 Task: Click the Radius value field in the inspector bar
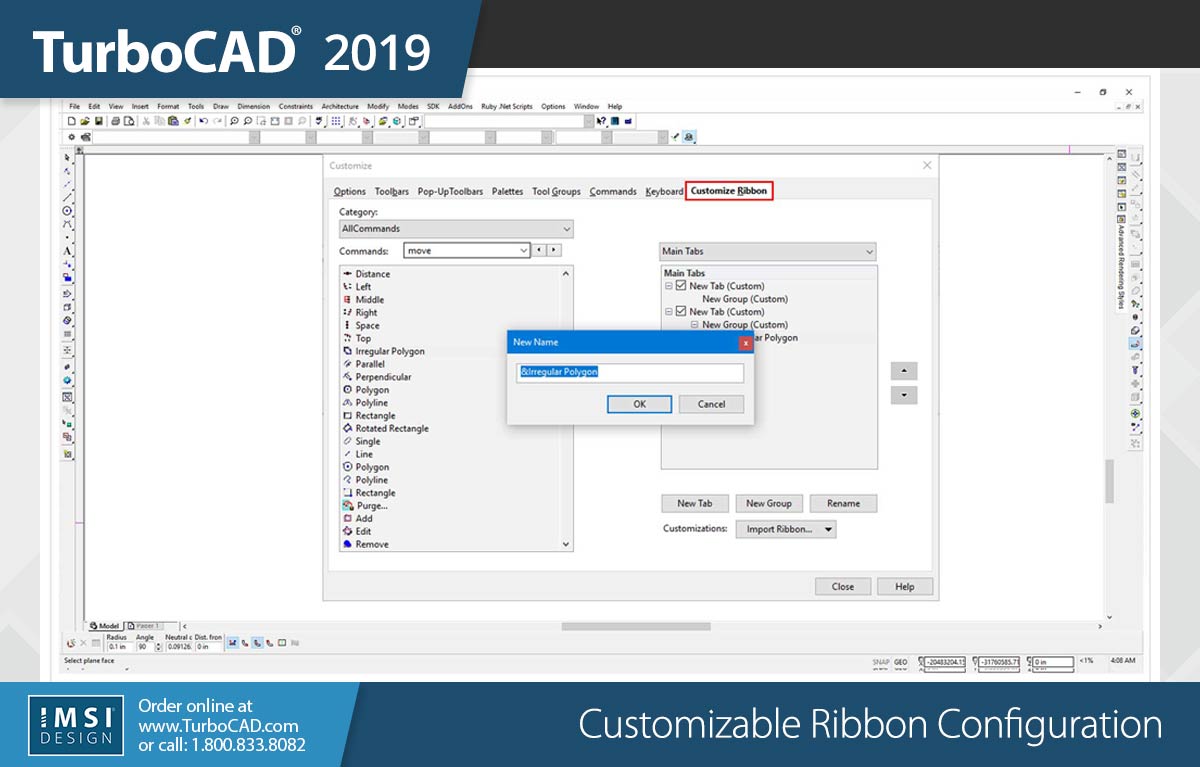tap(118, 647)
